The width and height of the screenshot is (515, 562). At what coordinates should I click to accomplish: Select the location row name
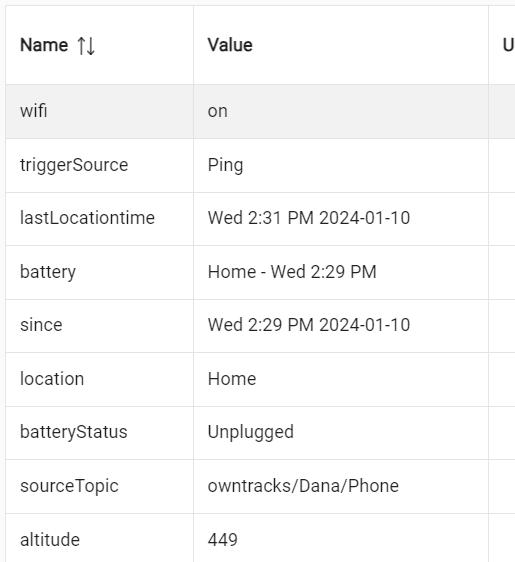click(52, 379)
